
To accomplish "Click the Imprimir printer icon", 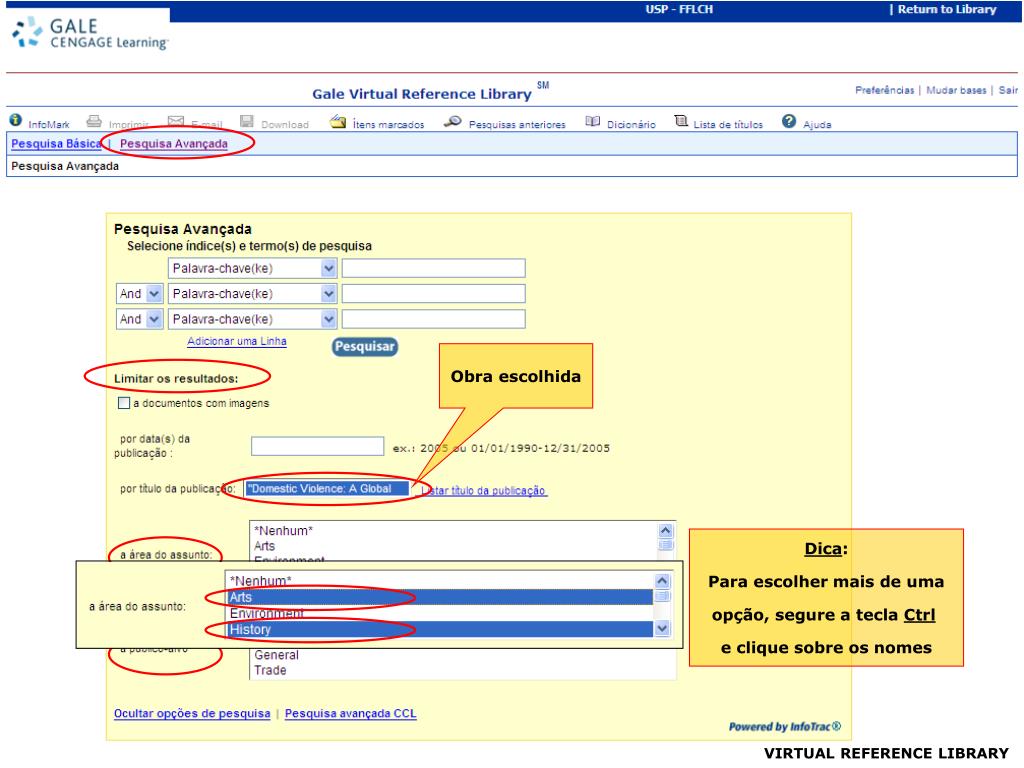I will pos(94,121).
